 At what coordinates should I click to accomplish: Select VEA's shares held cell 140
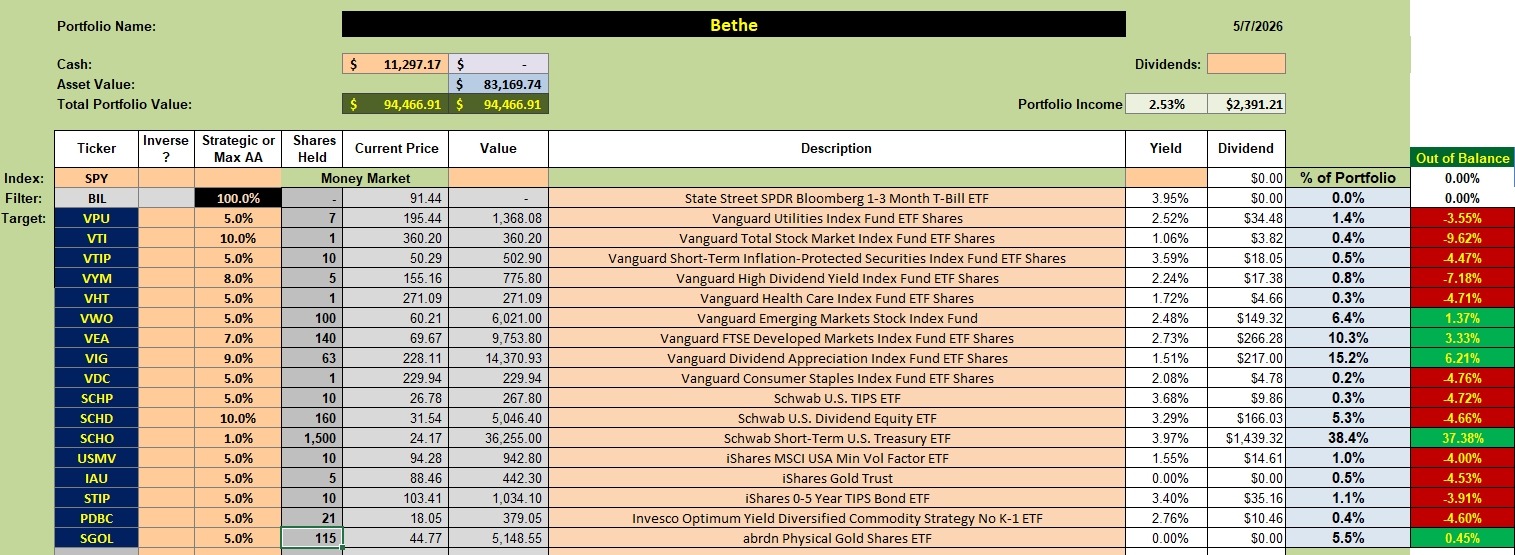pos(311,338)
